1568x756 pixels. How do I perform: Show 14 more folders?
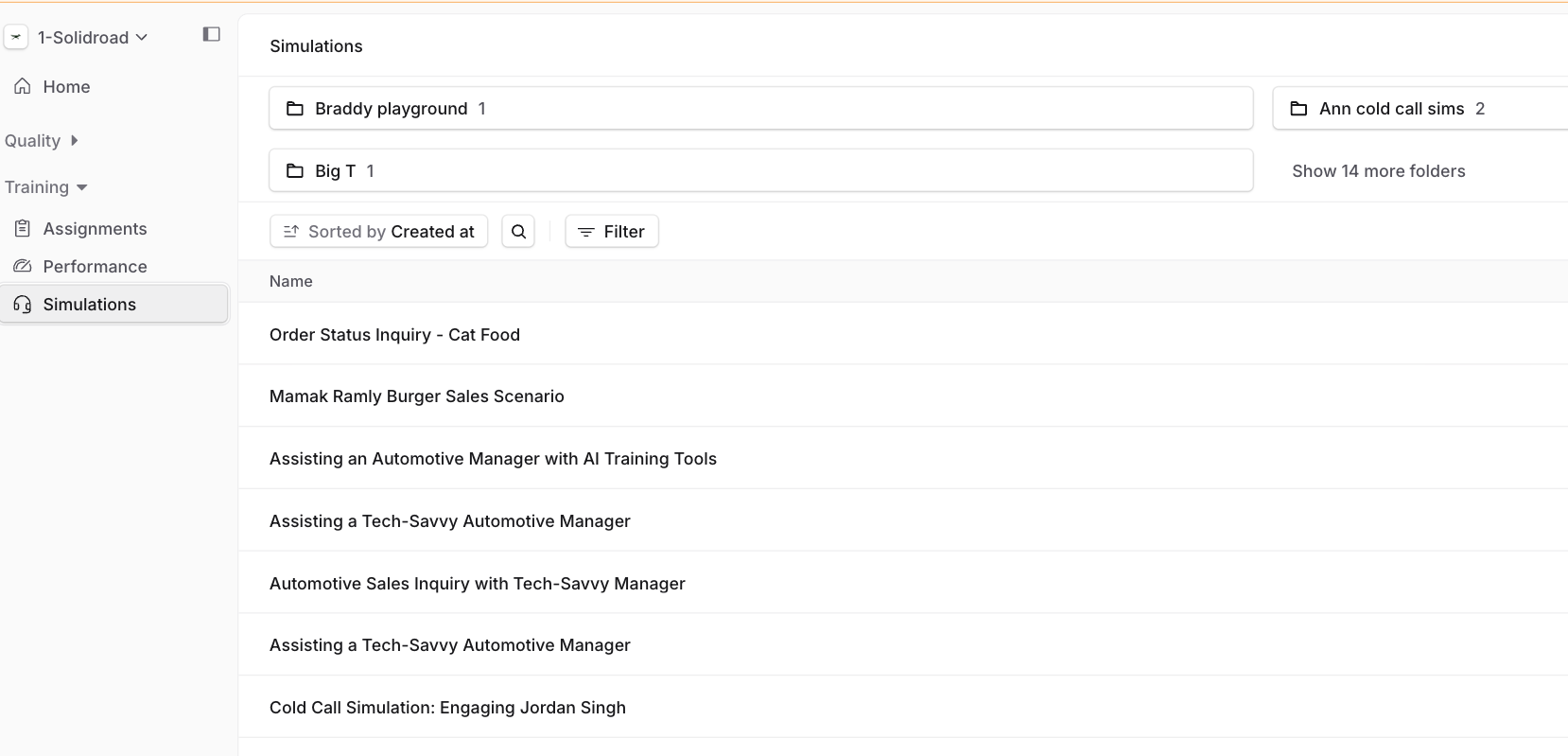click(1378, 171)
